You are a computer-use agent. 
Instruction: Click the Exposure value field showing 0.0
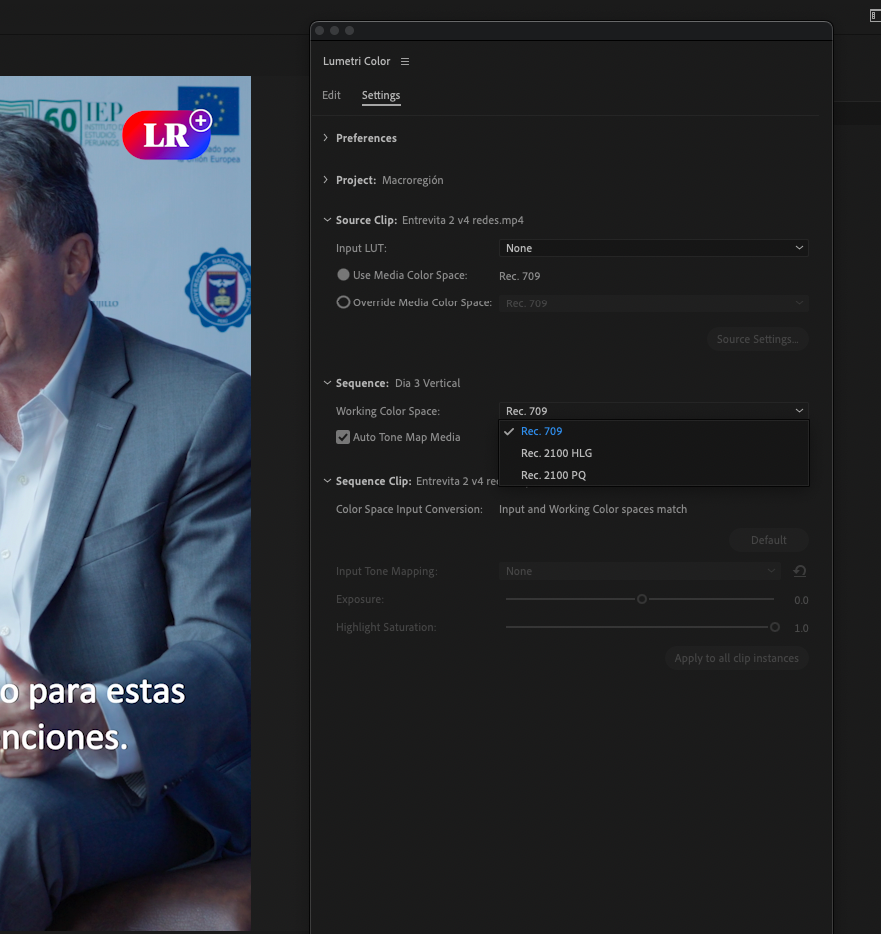click(801, 599)
